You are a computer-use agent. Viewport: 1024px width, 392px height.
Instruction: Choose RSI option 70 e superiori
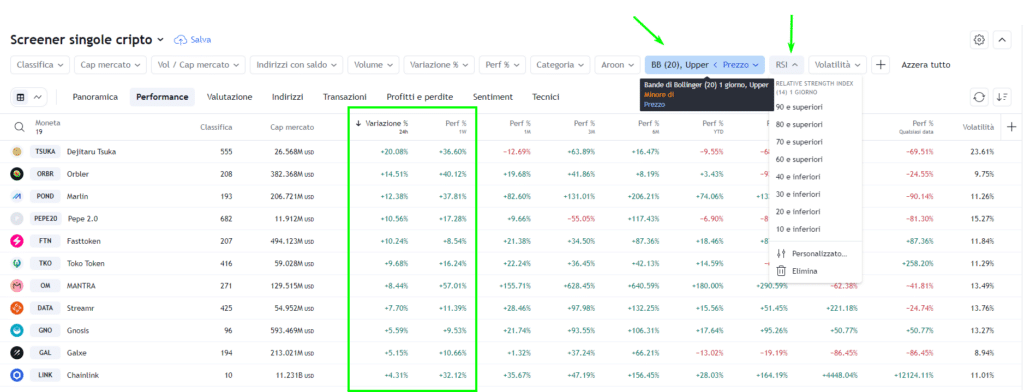point(816,142)
